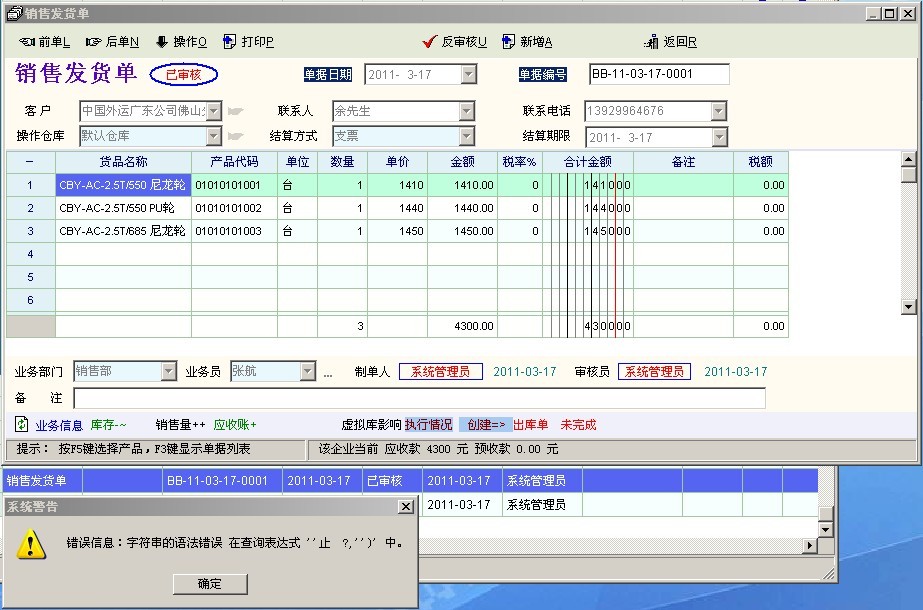Go to previous document (前单)
Viewport: 923px width, 610px height.
tap(44, 42)
